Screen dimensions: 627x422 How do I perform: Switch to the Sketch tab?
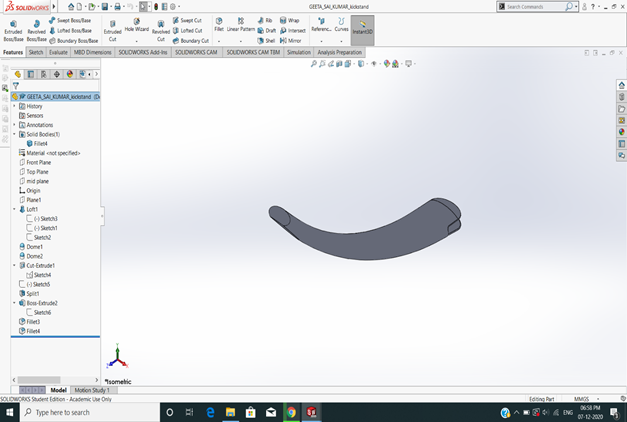36,52
